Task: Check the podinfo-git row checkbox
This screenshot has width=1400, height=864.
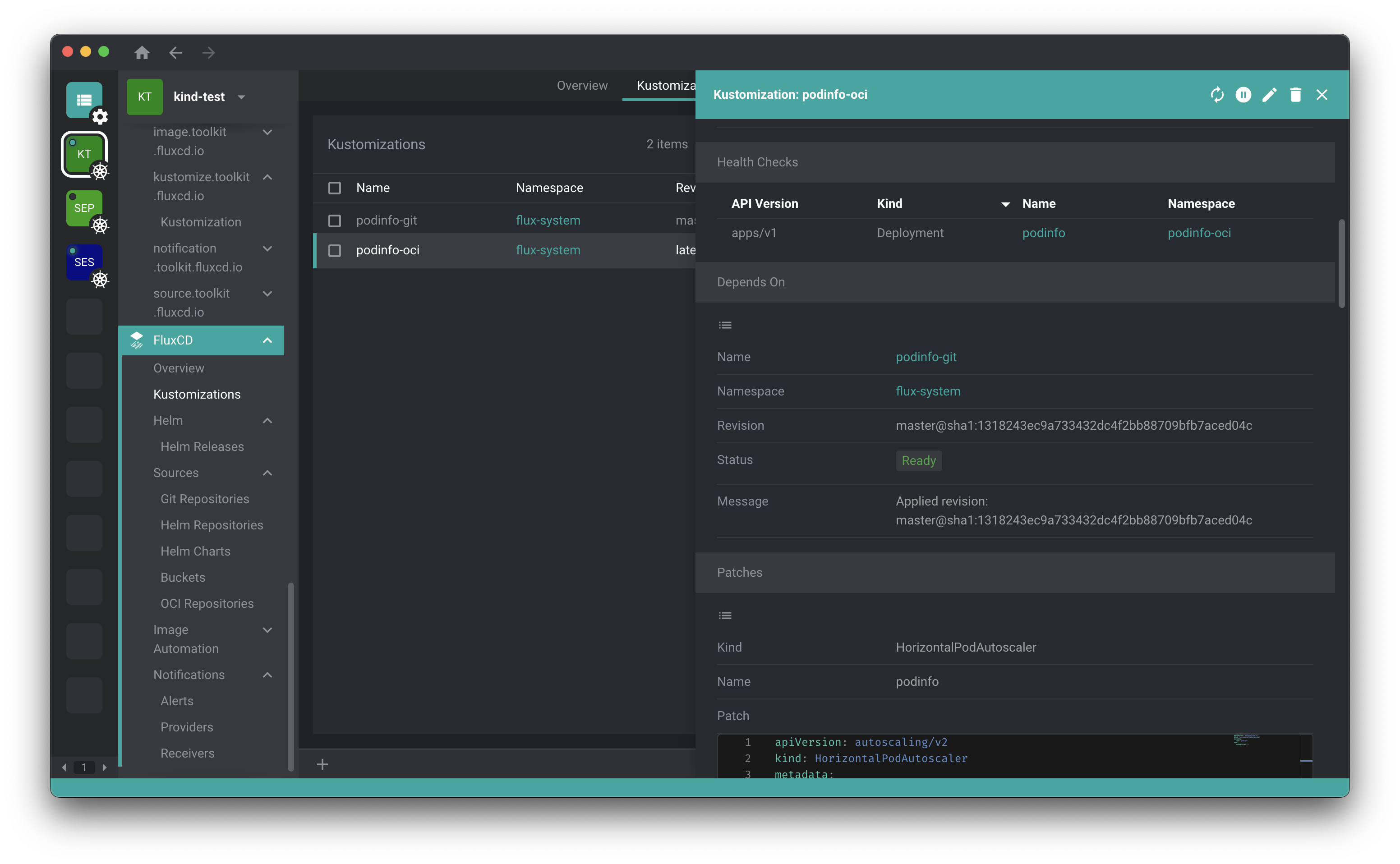Action: tap(335, 221)
